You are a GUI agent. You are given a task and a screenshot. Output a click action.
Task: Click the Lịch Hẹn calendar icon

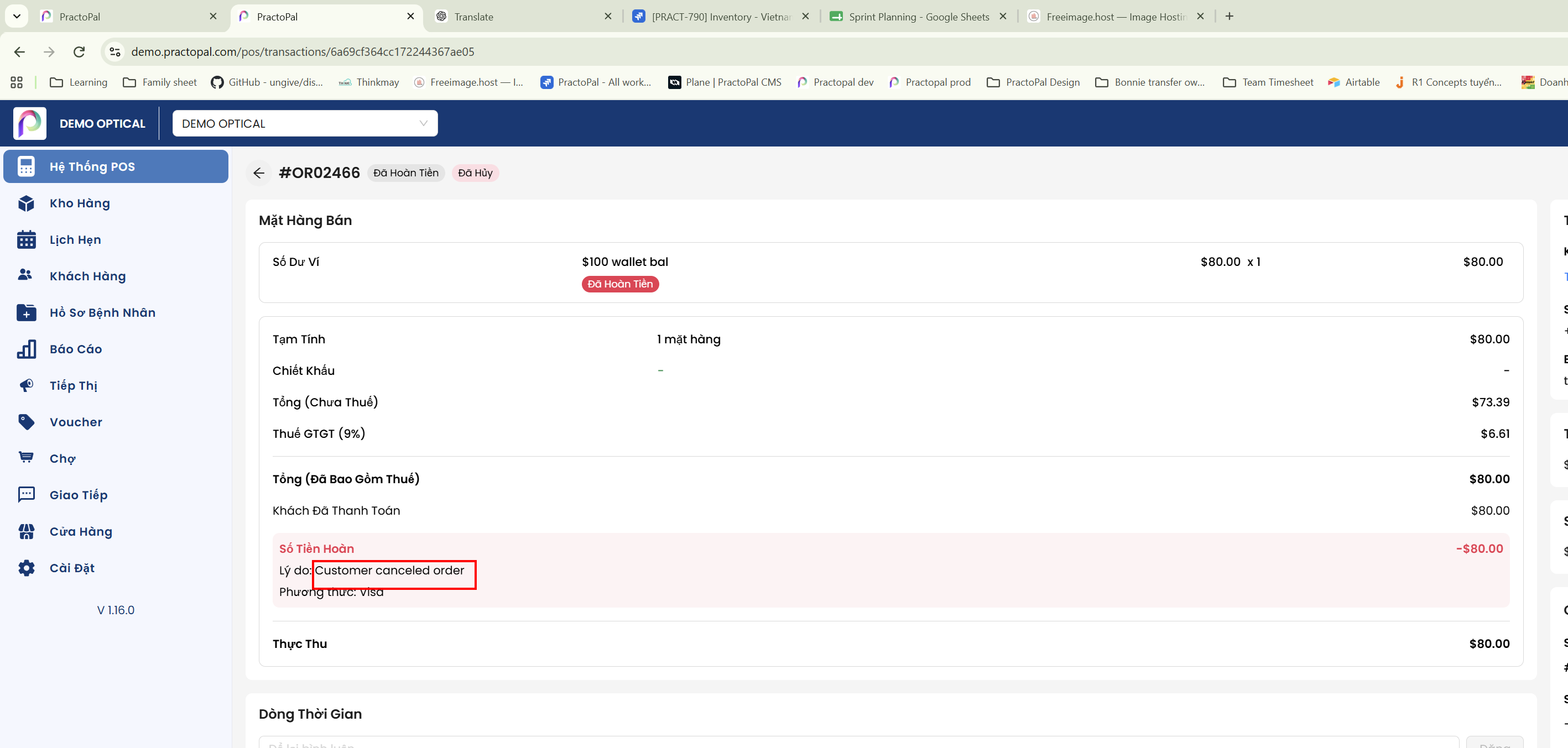(x=26, y=240)
